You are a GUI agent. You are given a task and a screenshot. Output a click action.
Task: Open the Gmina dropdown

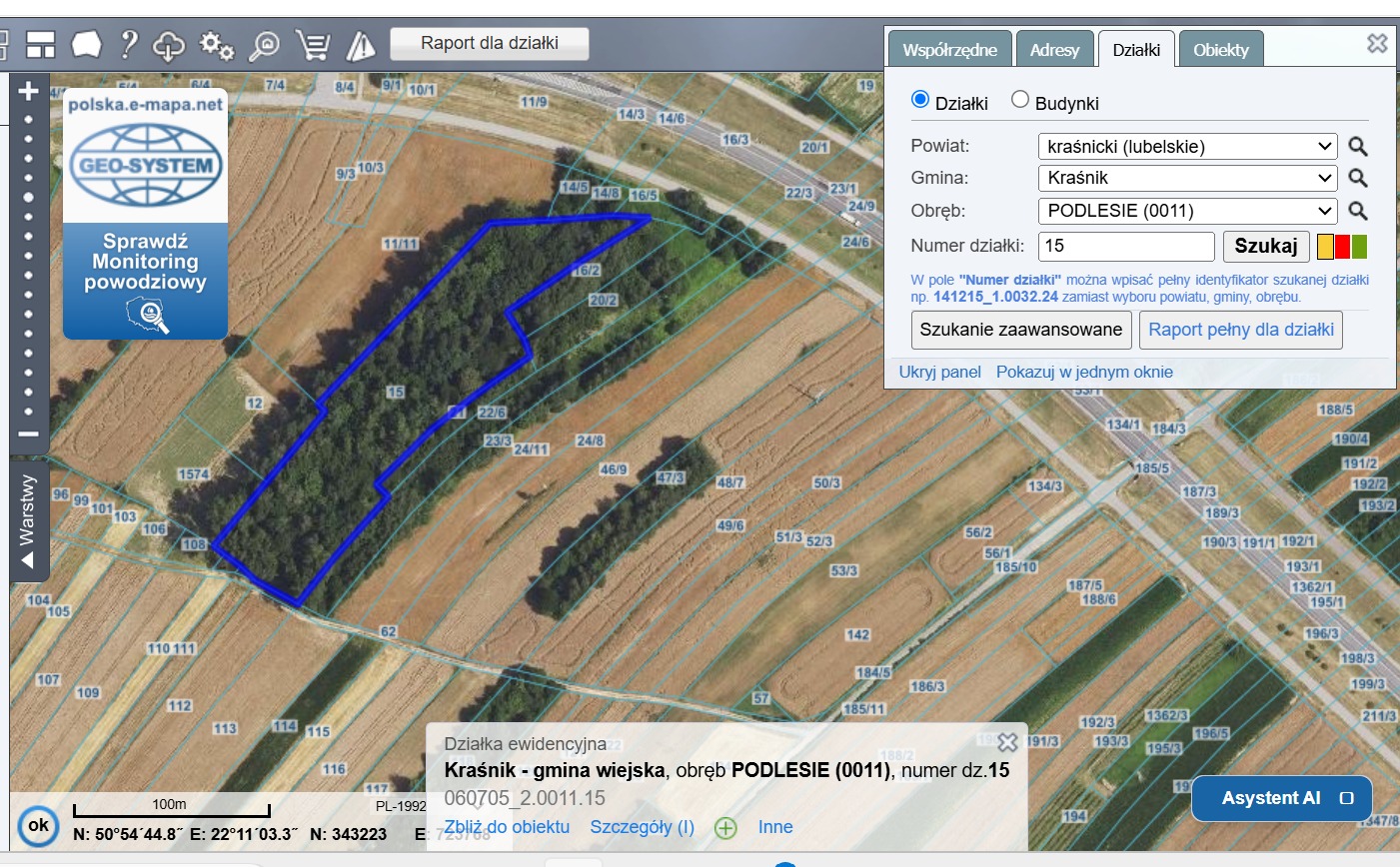tap(1188, 178)
